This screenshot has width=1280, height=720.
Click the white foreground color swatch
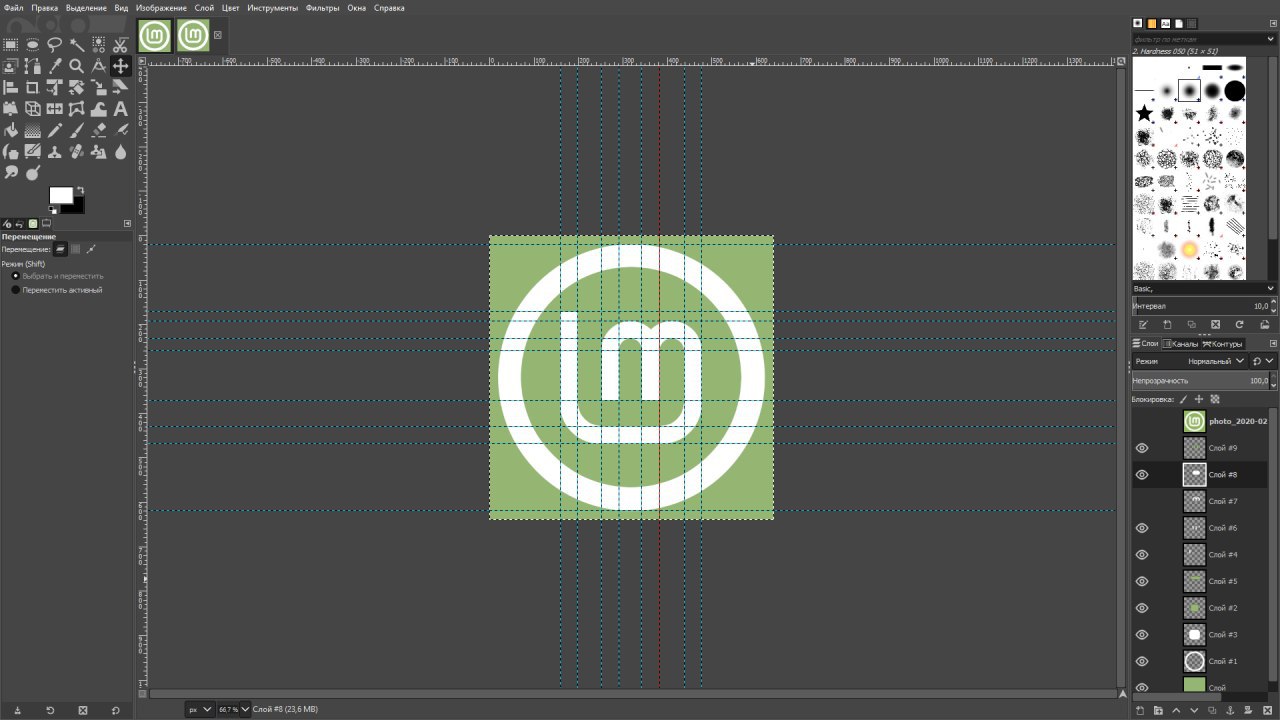62,196
